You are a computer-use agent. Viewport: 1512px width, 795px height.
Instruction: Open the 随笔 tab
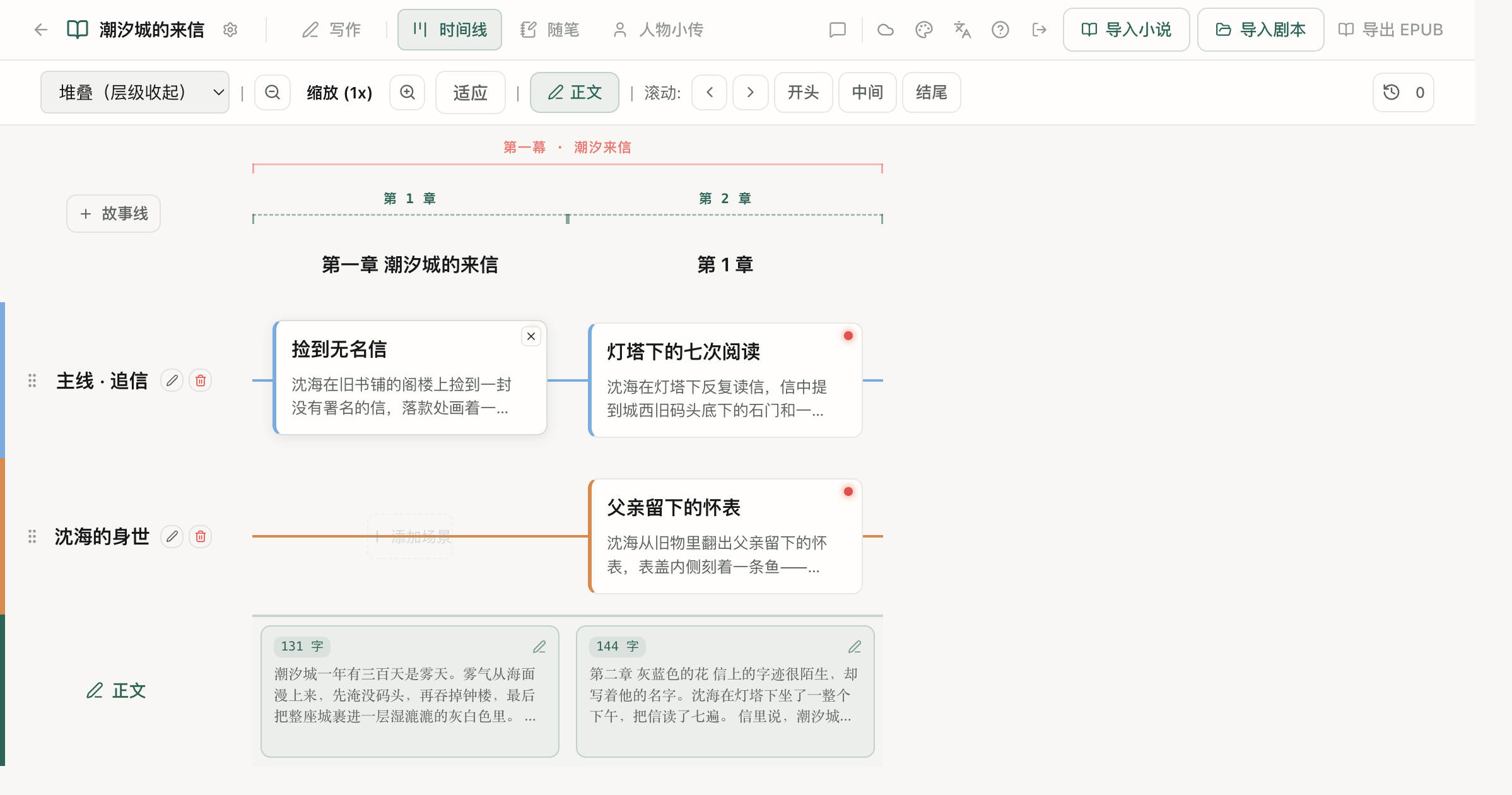click(x=549, y=30)
